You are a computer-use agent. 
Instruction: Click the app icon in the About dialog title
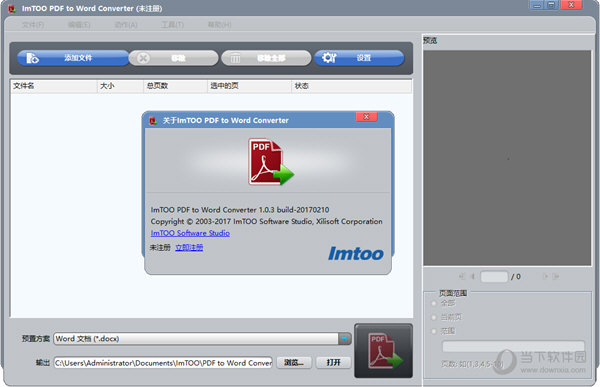coord(153,121)
